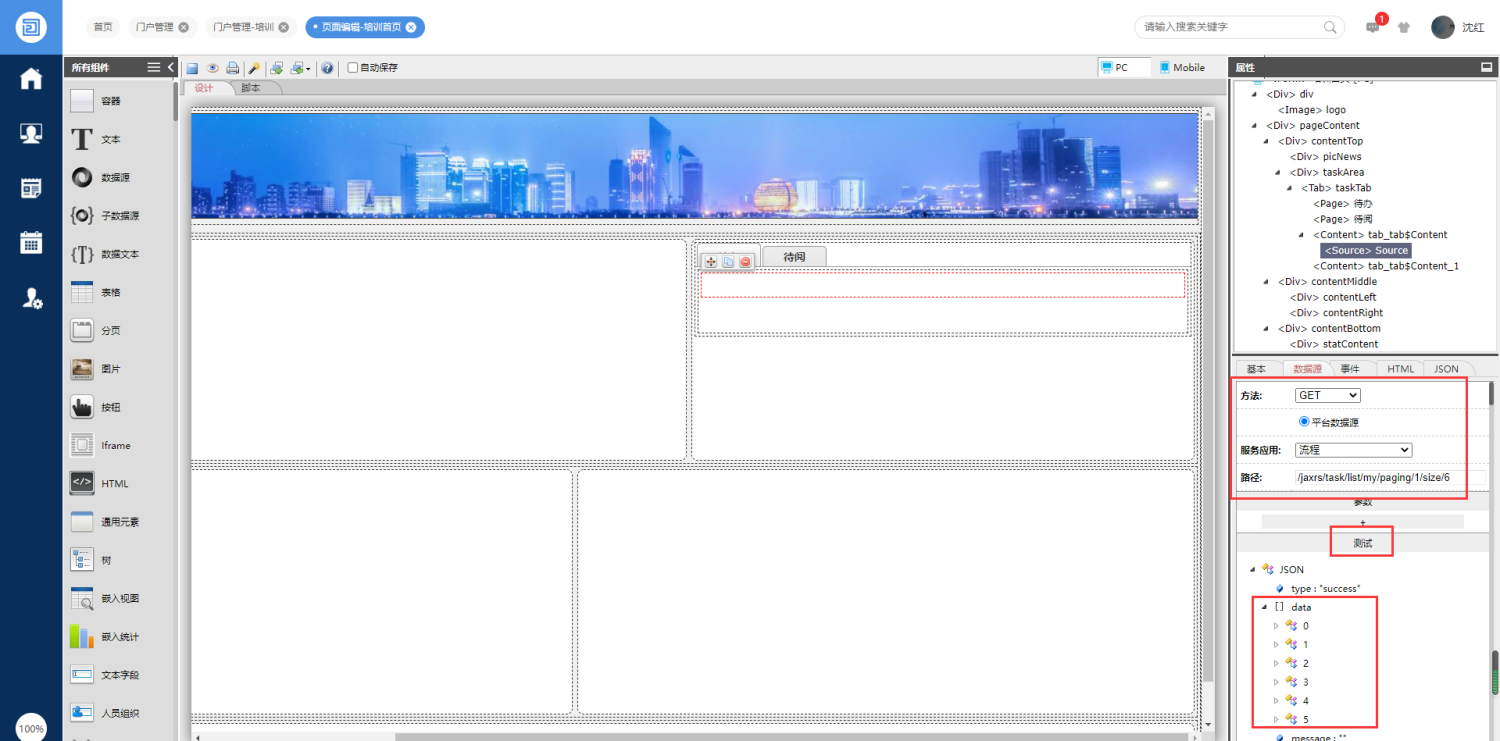Screen dimensions: 1500x741
Task: Open the 事件 tab in the properties panel
Action: [x=1350, y=369]
